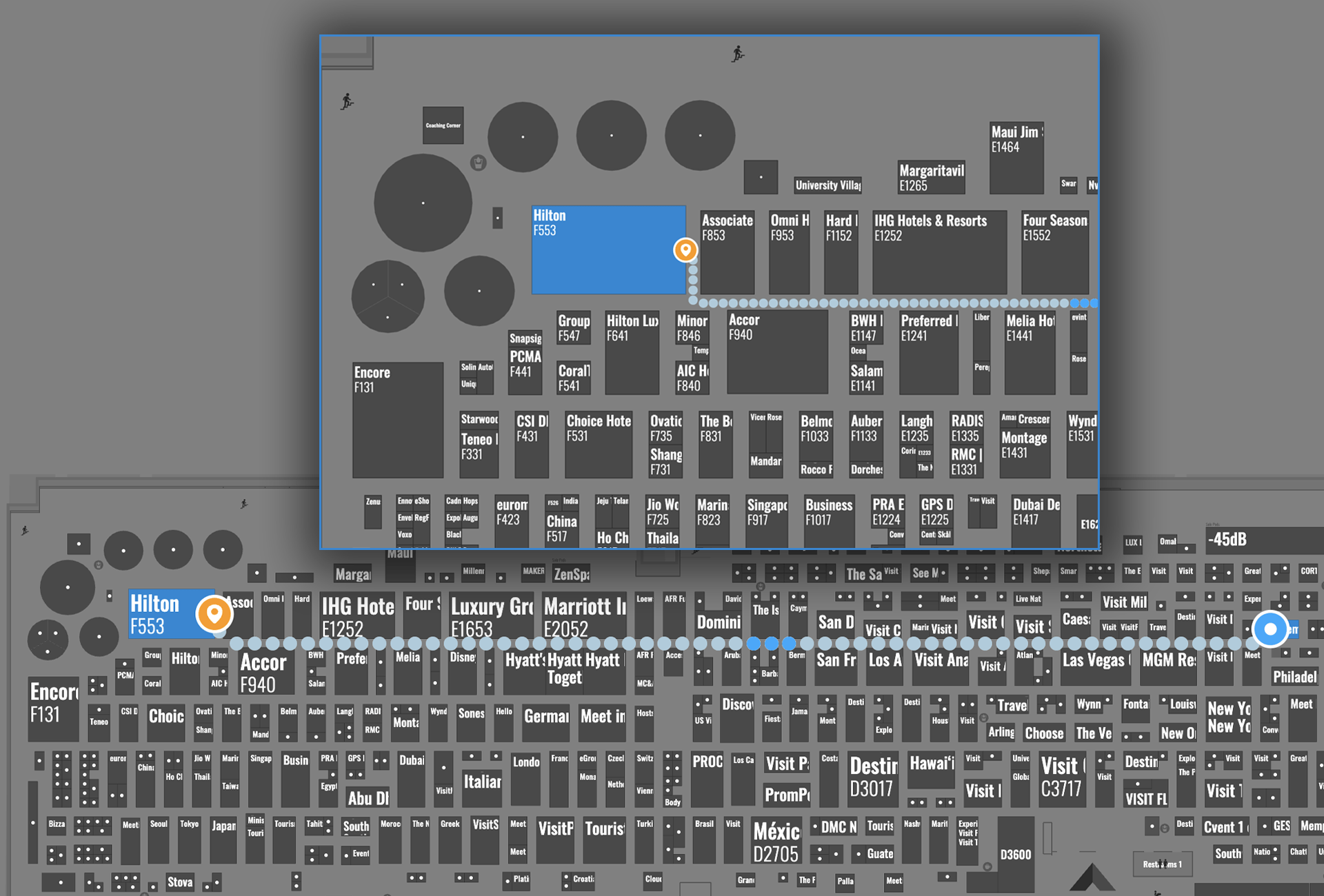
Task: Click the Luxury Group E1653 booth
Action: pos(492,615)
